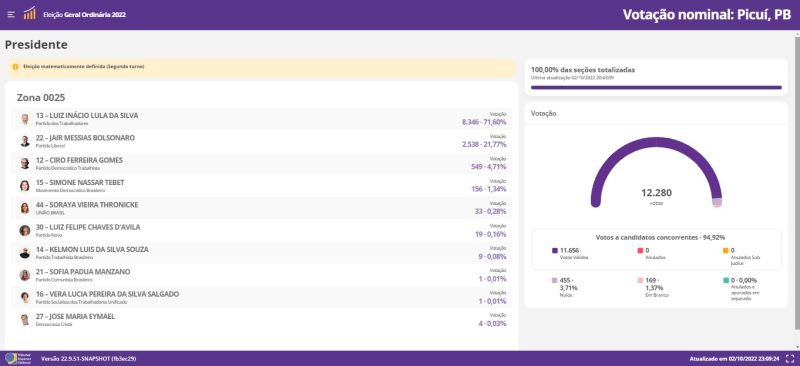The width and height of the screenshot is (800, 366).
Task: Click the lilac Nulos legend swatch
Action: pyautogui.click(x=555, y=280)
